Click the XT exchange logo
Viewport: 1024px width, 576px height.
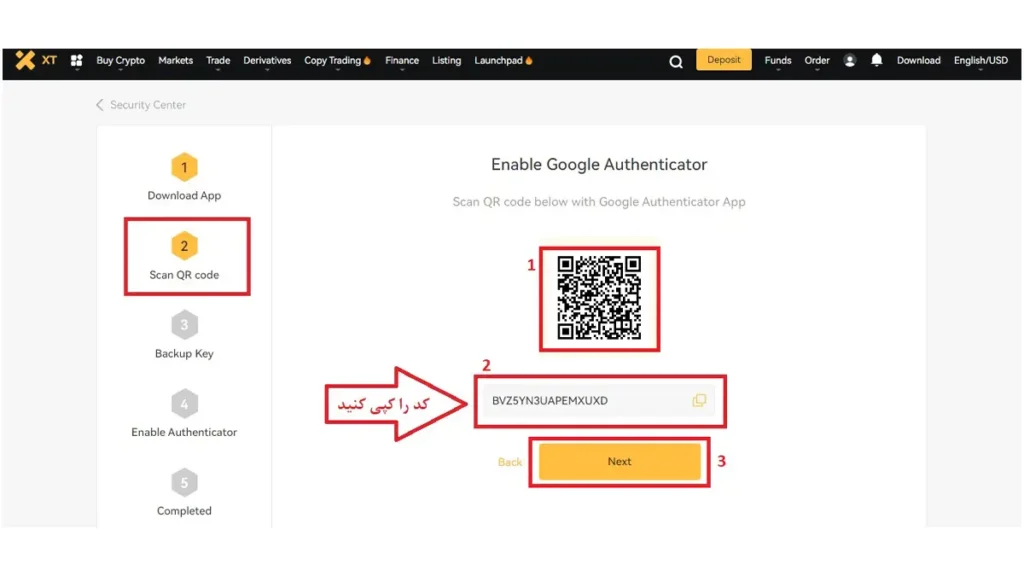coord(36,60)
